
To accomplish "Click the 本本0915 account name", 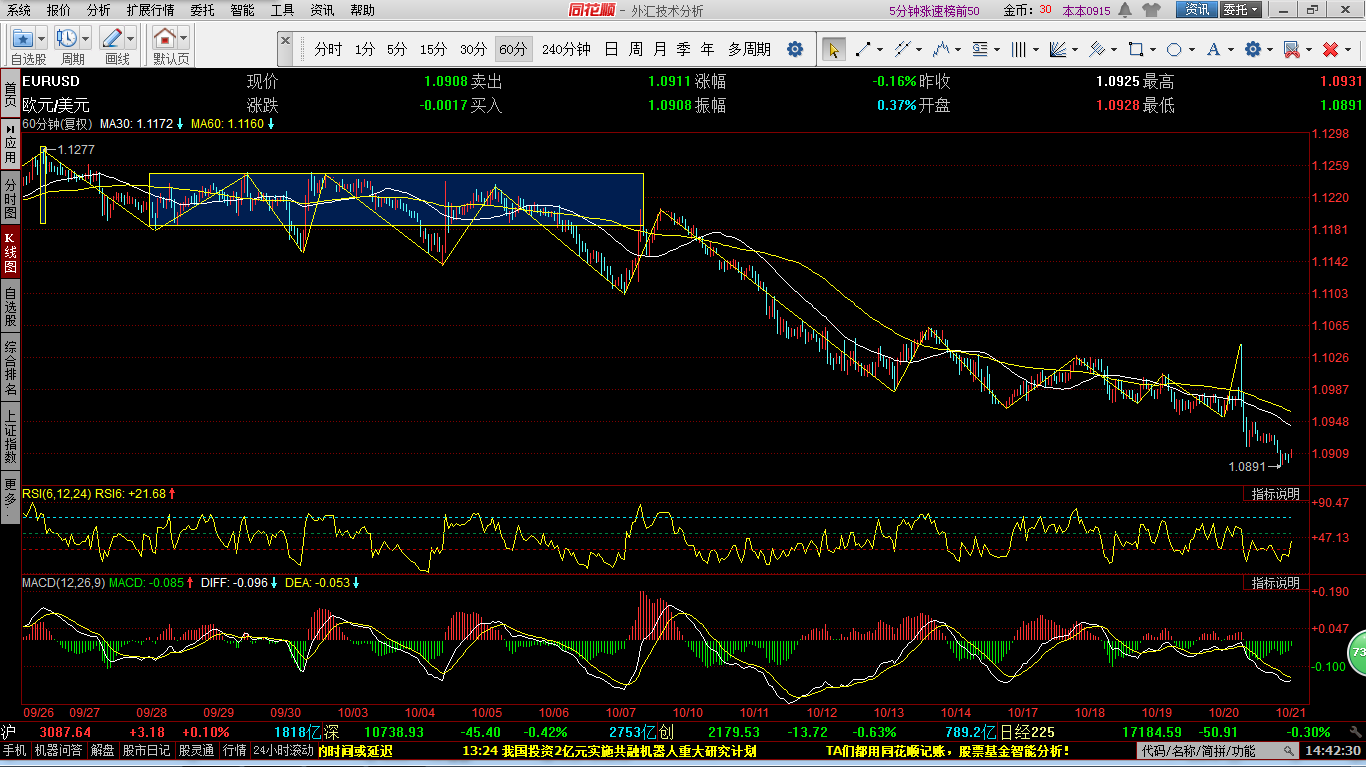I will click(1086, 10).
